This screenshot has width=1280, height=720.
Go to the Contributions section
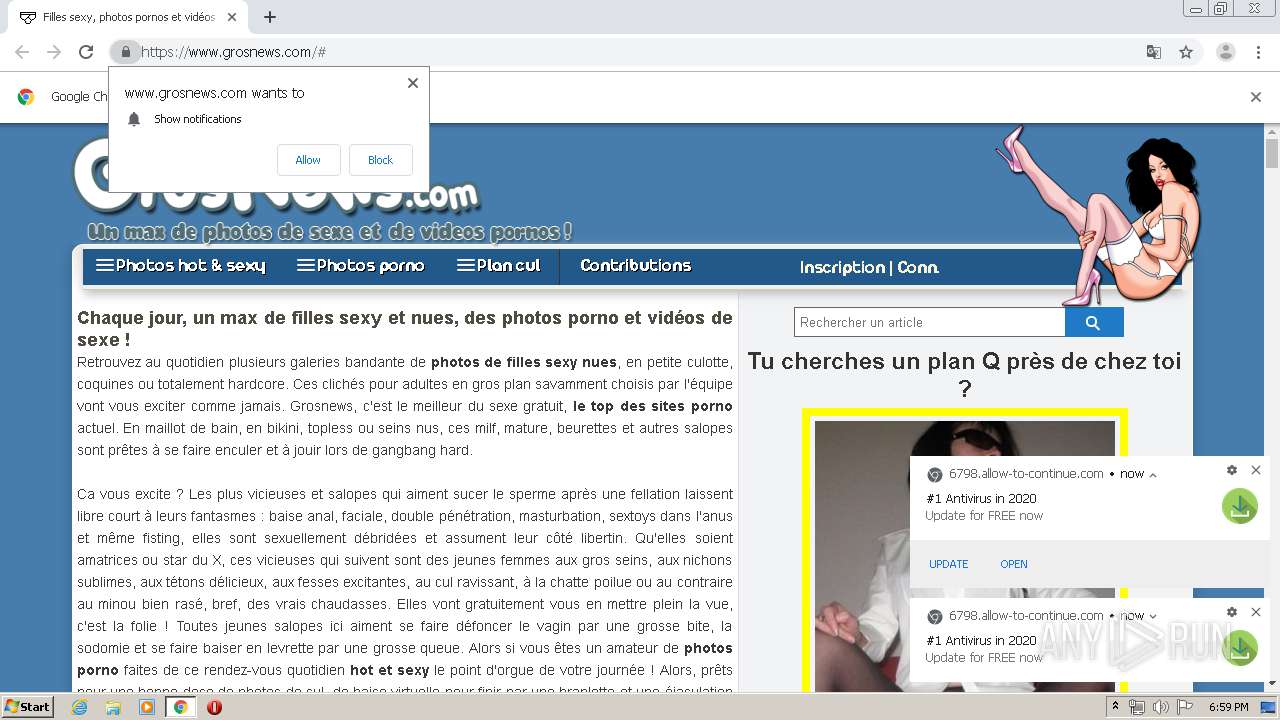[x=636, y=266]
